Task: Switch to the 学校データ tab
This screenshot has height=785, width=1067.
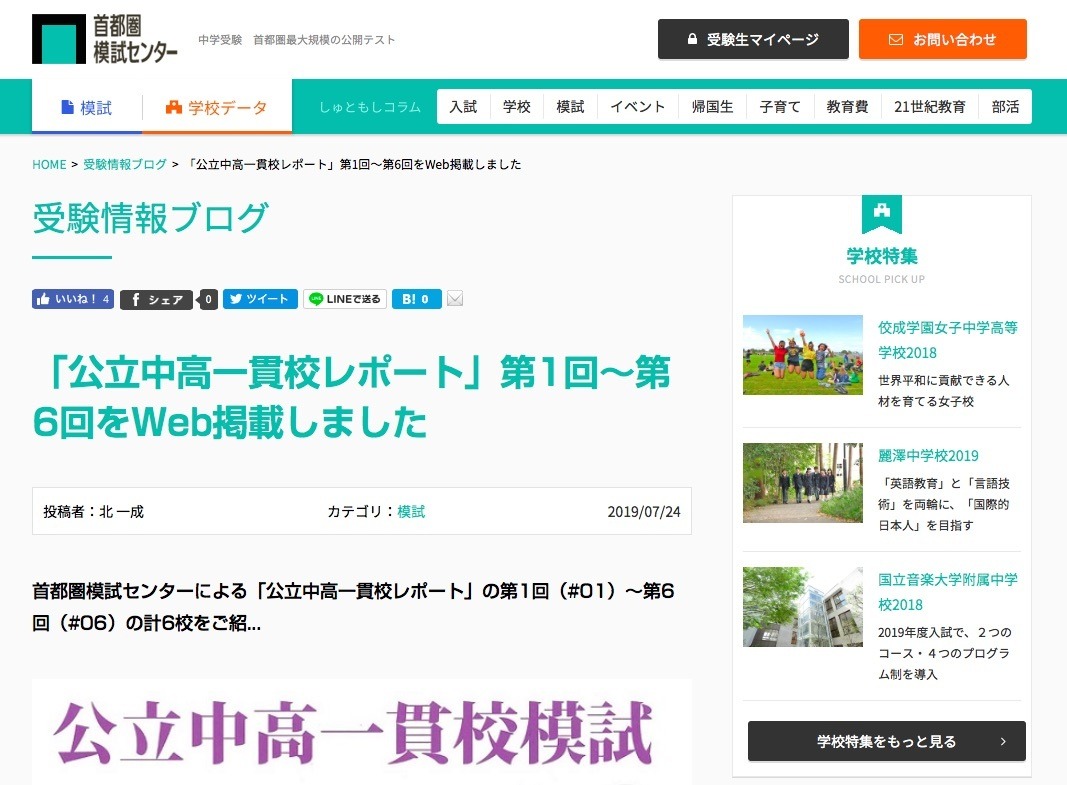Action: pos(217,105)
